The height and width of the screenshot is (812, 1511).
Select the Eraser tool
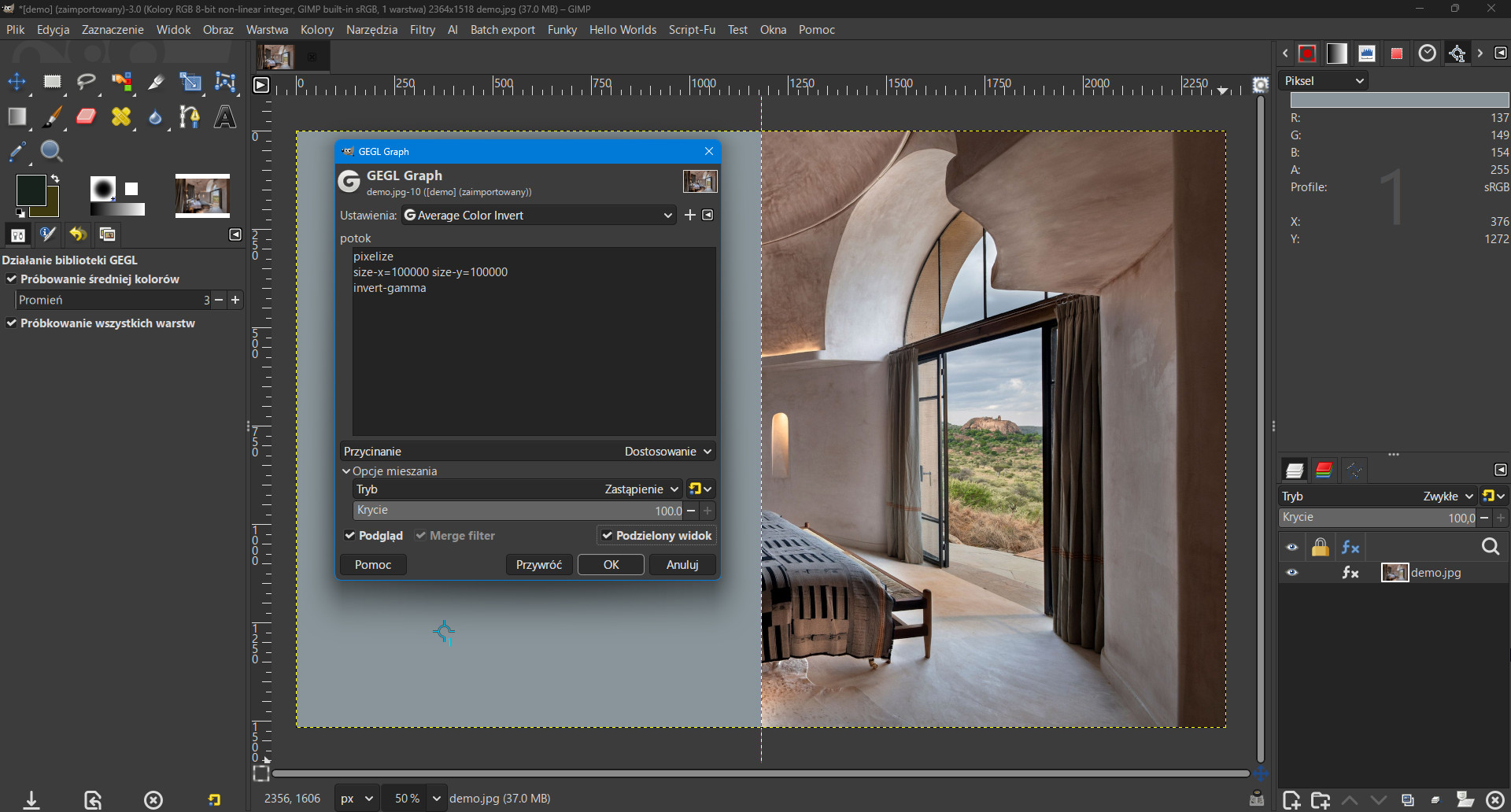(x=86, y=117)
